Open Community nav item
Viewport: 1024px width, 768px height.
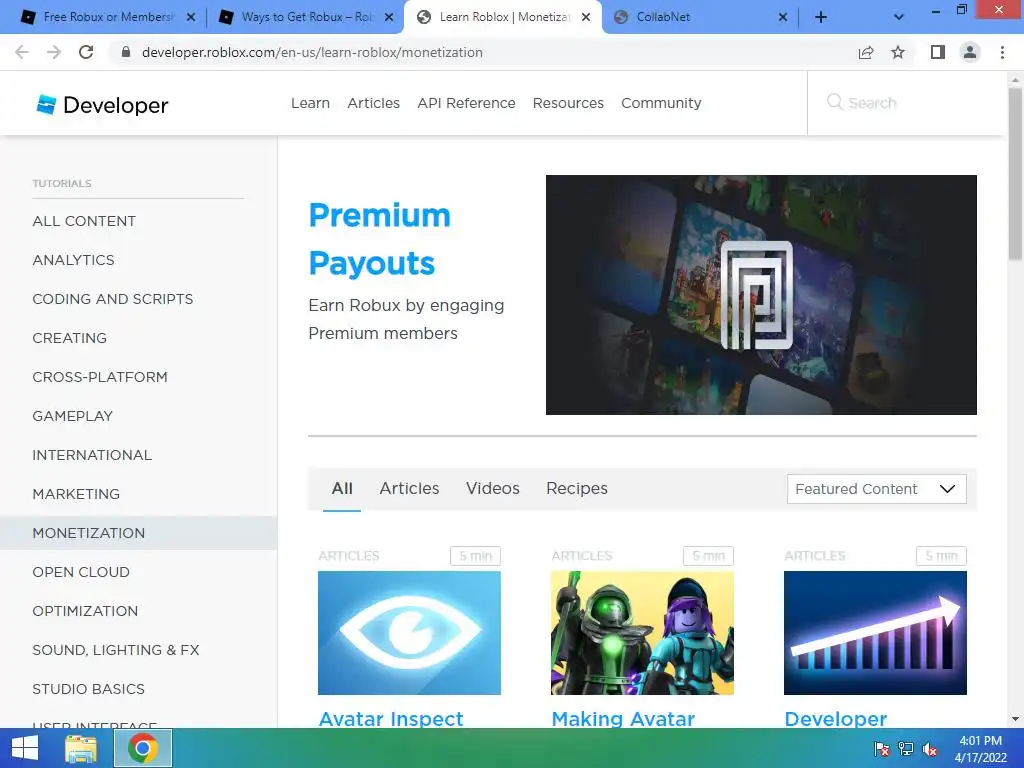(661, 103)
